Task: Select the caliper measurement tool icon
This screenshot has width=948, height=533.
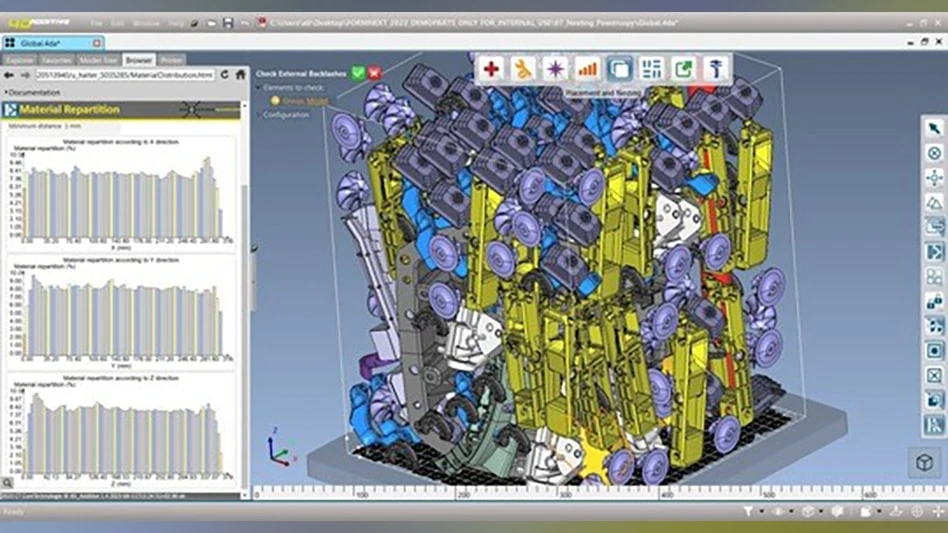Action: tap(716, 69)
